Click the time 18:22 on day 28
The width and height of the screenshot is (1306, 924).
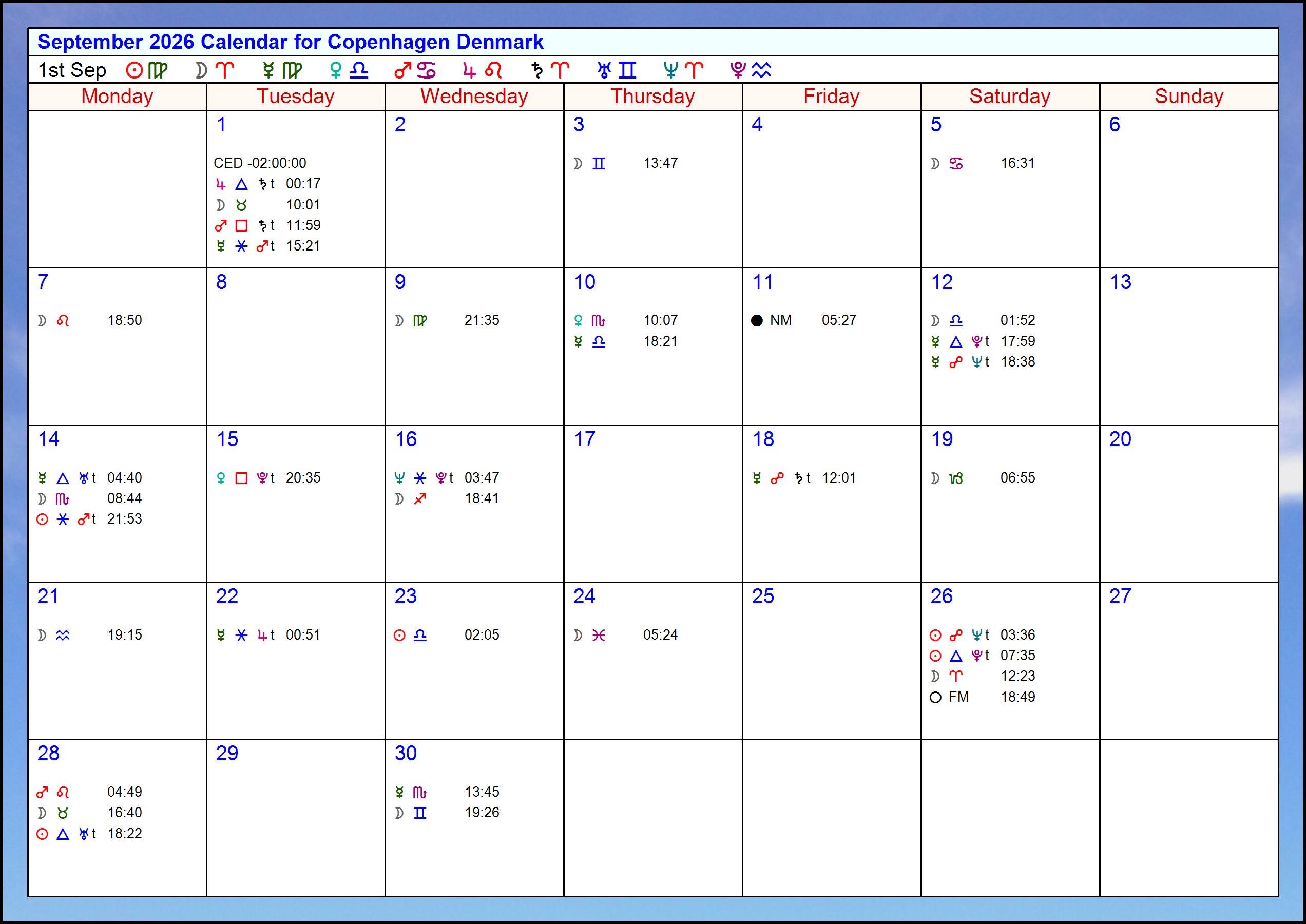tap(125, 834)
